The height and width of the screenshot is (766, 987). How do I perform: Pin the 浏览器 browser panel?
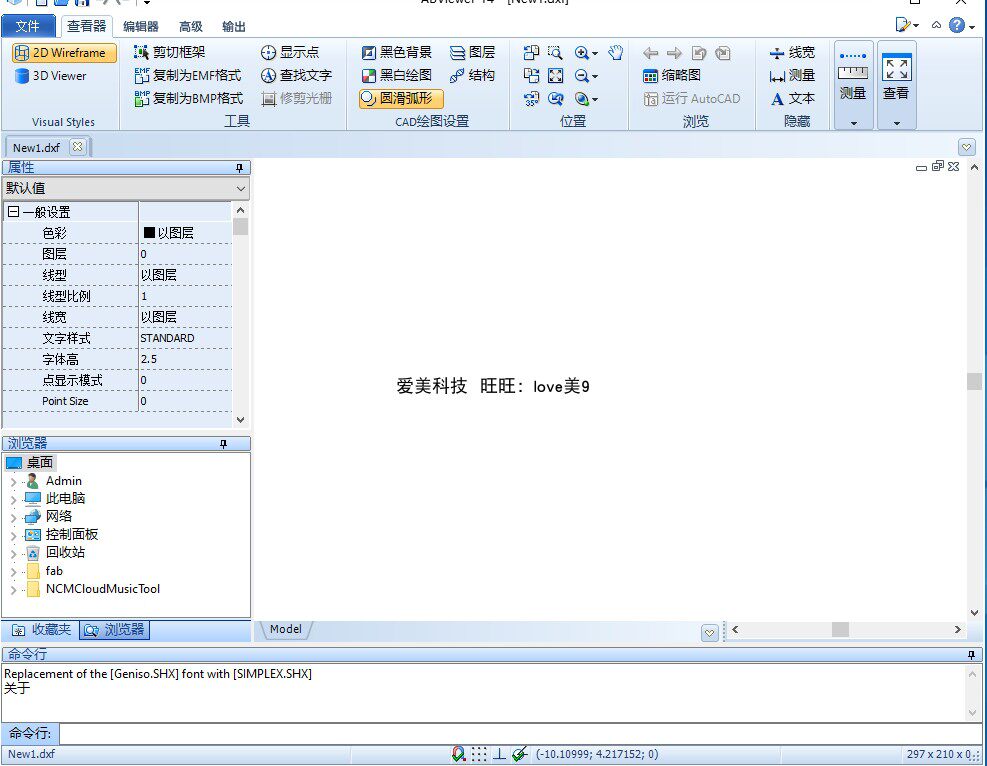pyautogui.click(x=223, y=444)
